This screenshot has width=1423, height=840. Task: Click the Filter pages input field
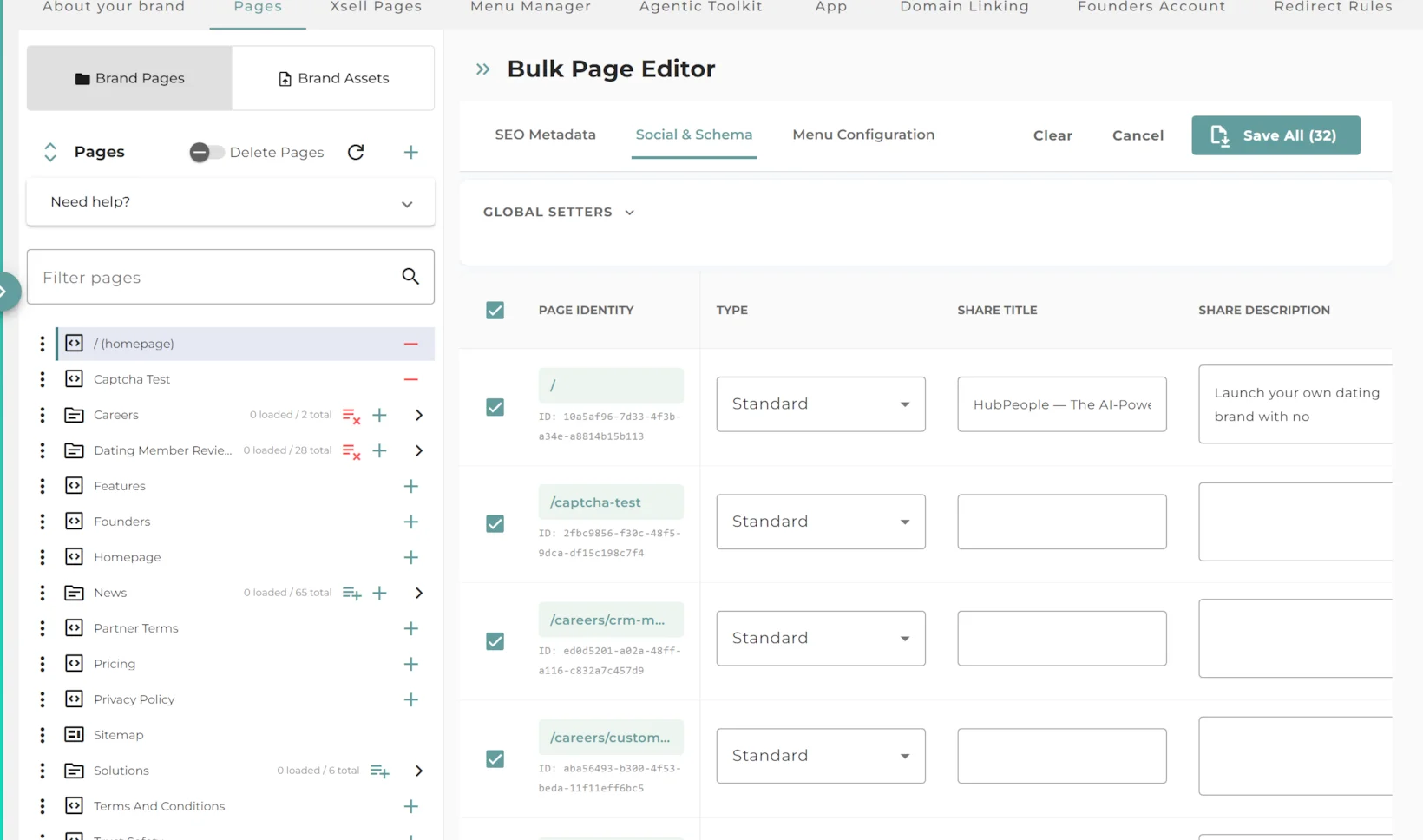tap(231, 277)
